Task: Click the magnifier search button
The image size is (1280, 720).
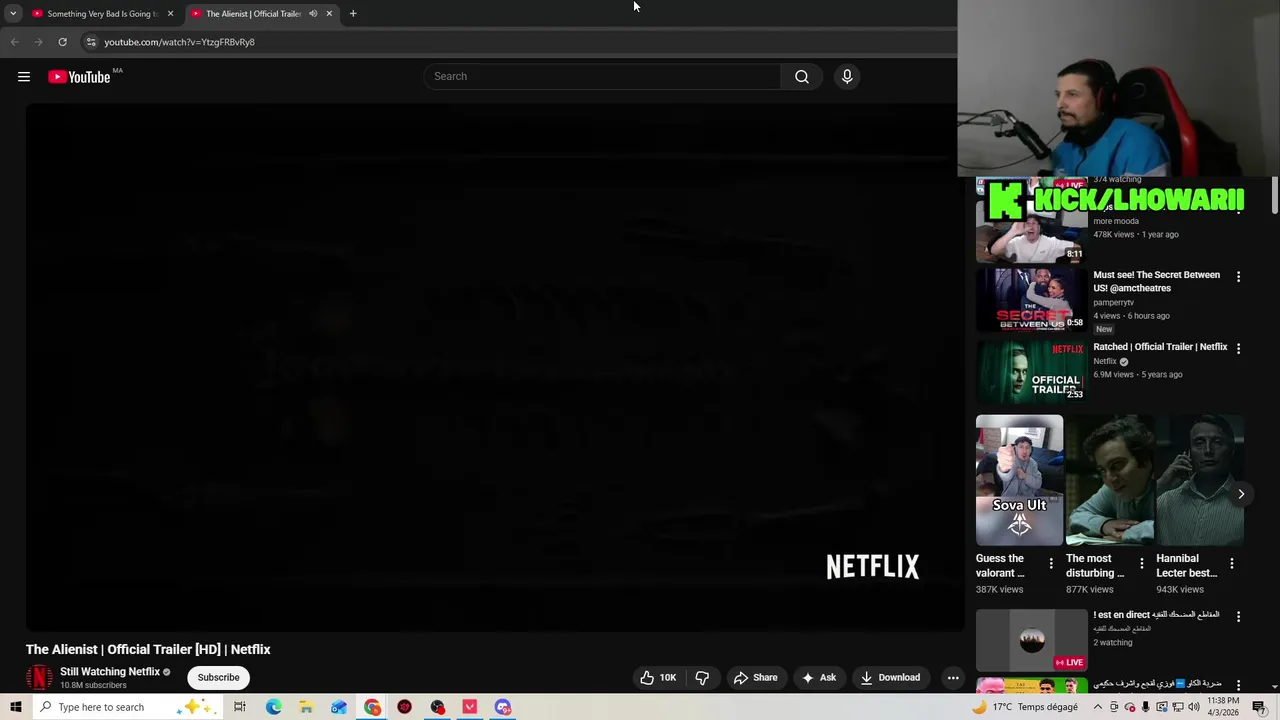Action: (x=802, y=76)
